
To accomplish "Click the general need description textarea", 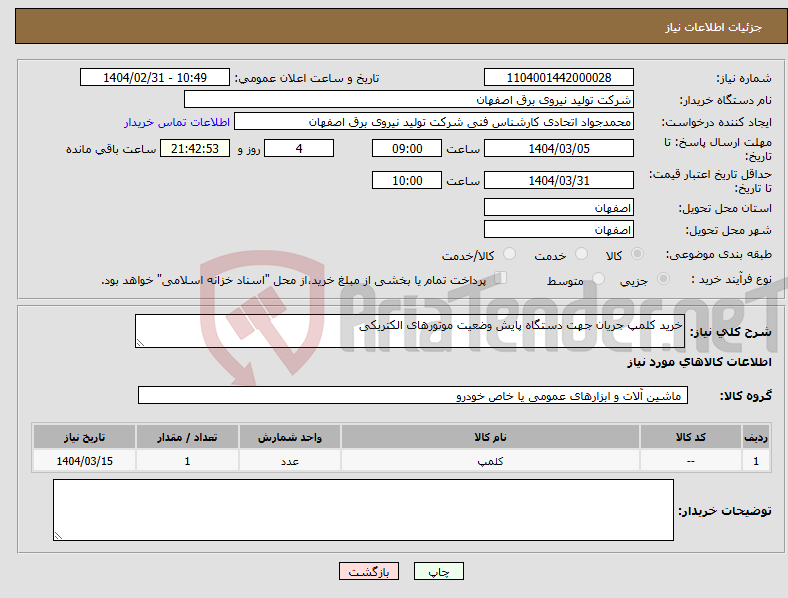I will pyautogui.click(x=410, y=331).
